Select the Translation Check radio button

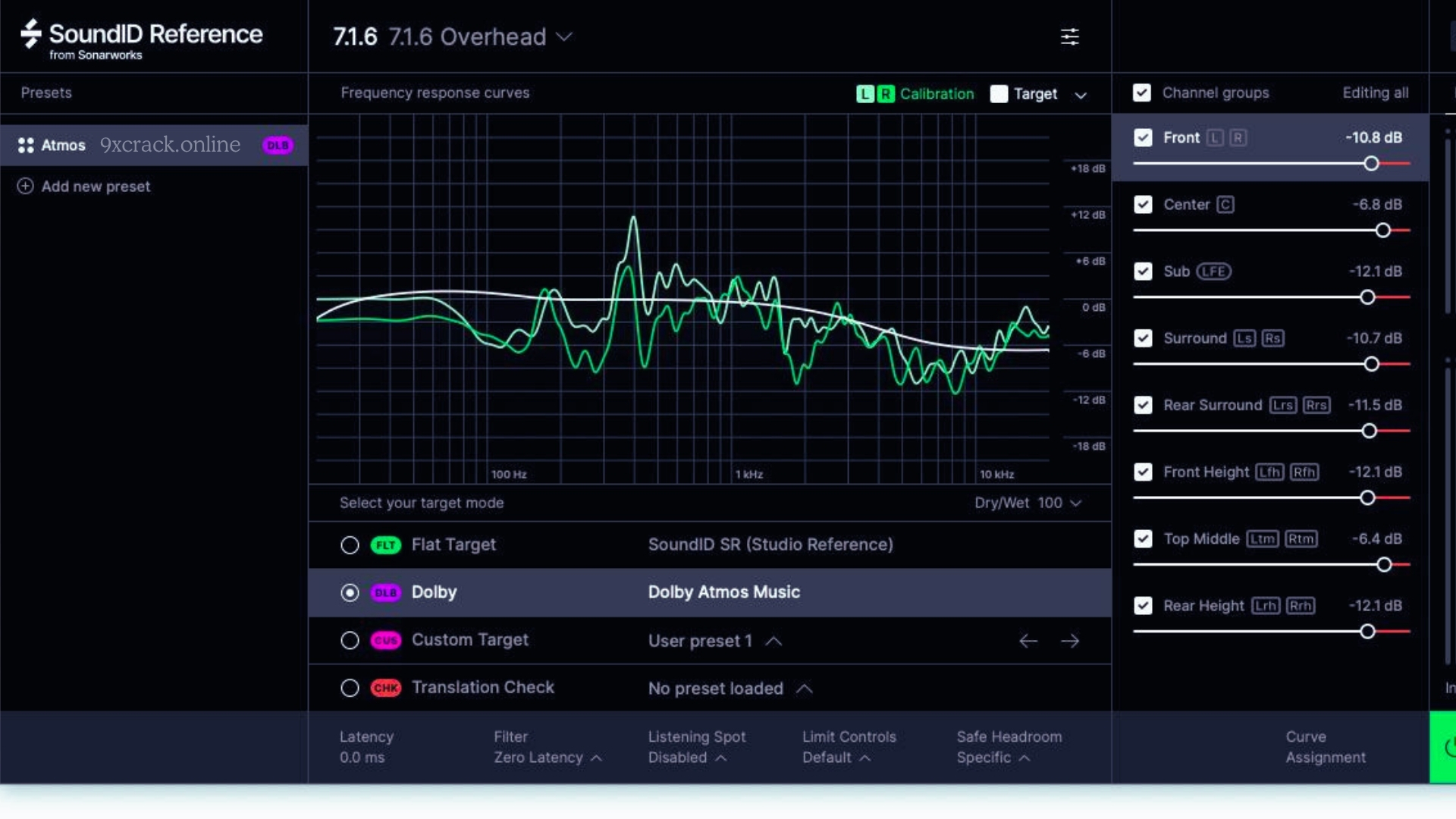tap(350, 688)
